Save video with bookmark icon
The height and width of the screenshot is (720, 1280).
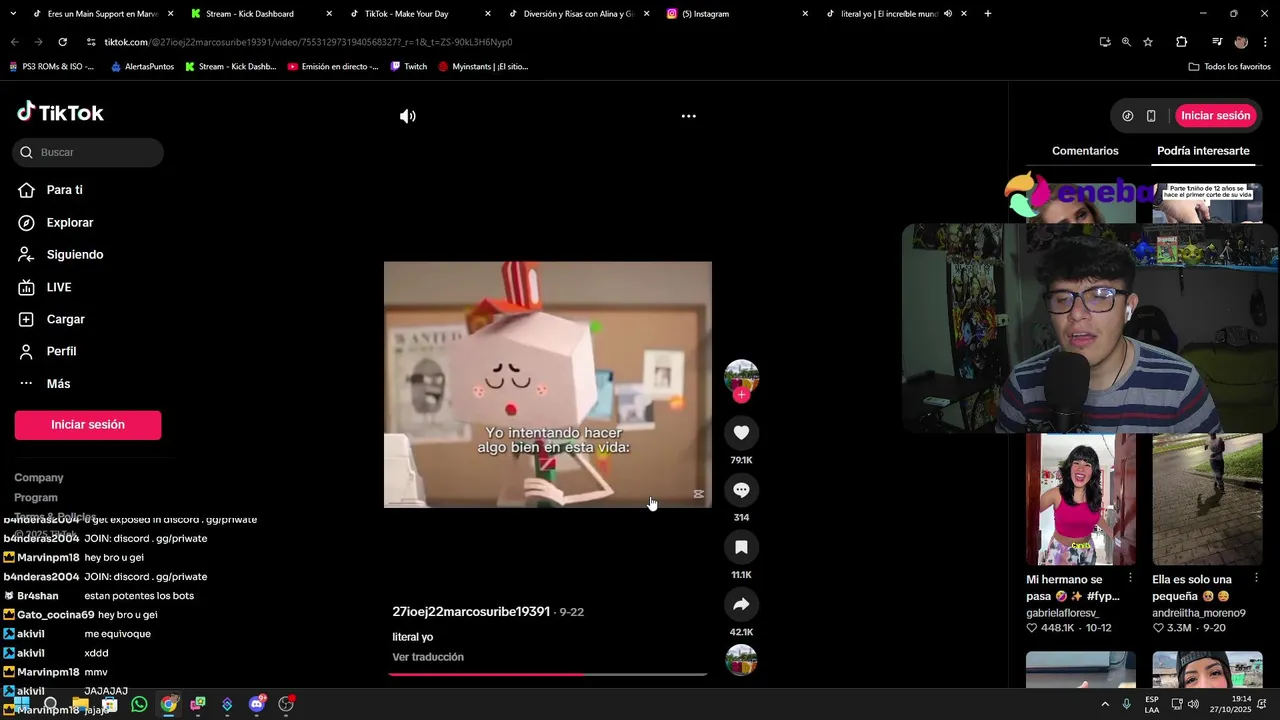pos(741,547)
